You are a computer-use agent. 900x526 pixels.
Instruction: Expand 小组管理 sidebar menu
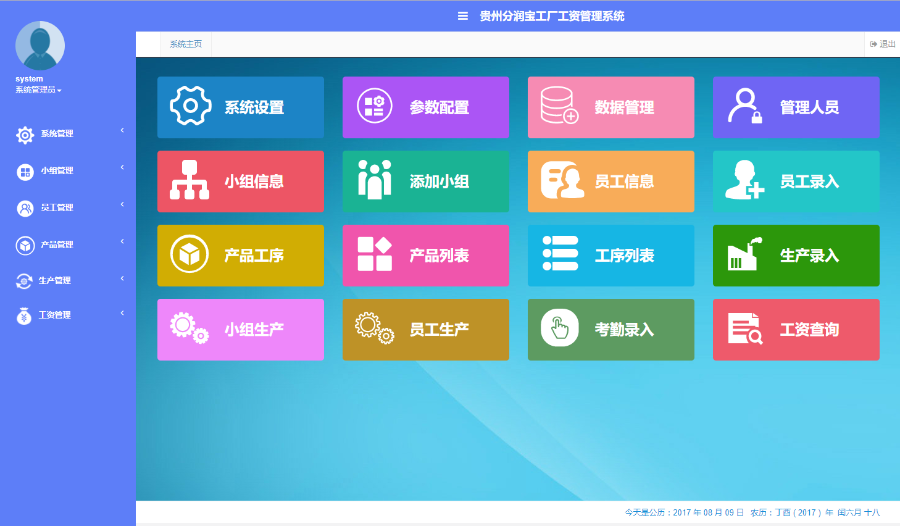point(57,171)
